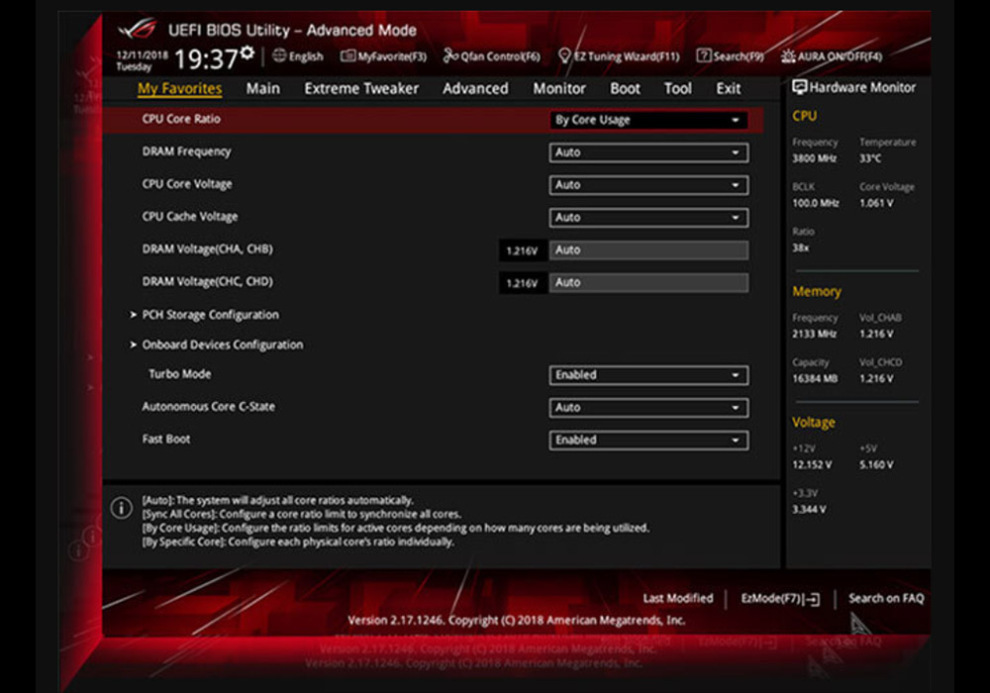Open the Boot tab
990x693 pixels.
coord(625,88)
